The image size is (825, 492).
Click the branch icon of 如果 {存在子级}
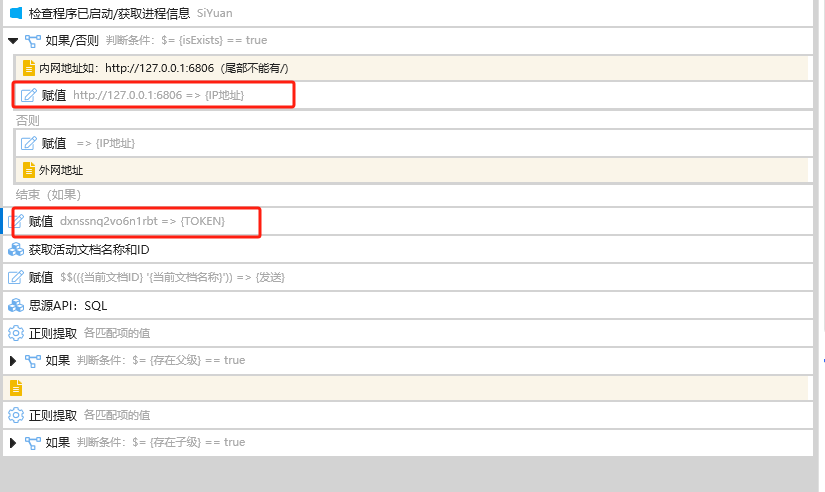point(33,443)
